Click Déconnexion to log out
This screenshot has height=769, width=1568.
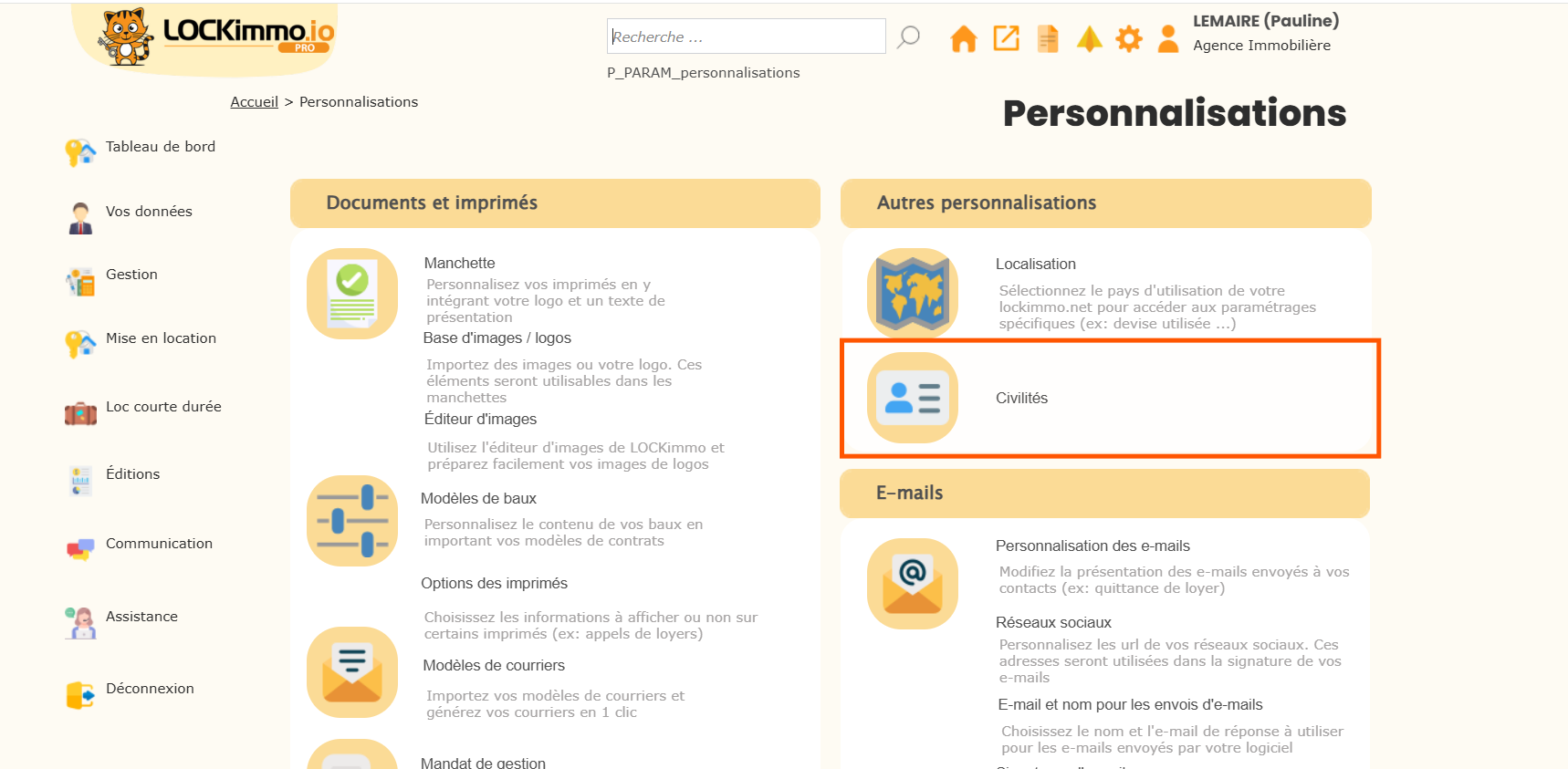tap(150, 689)
